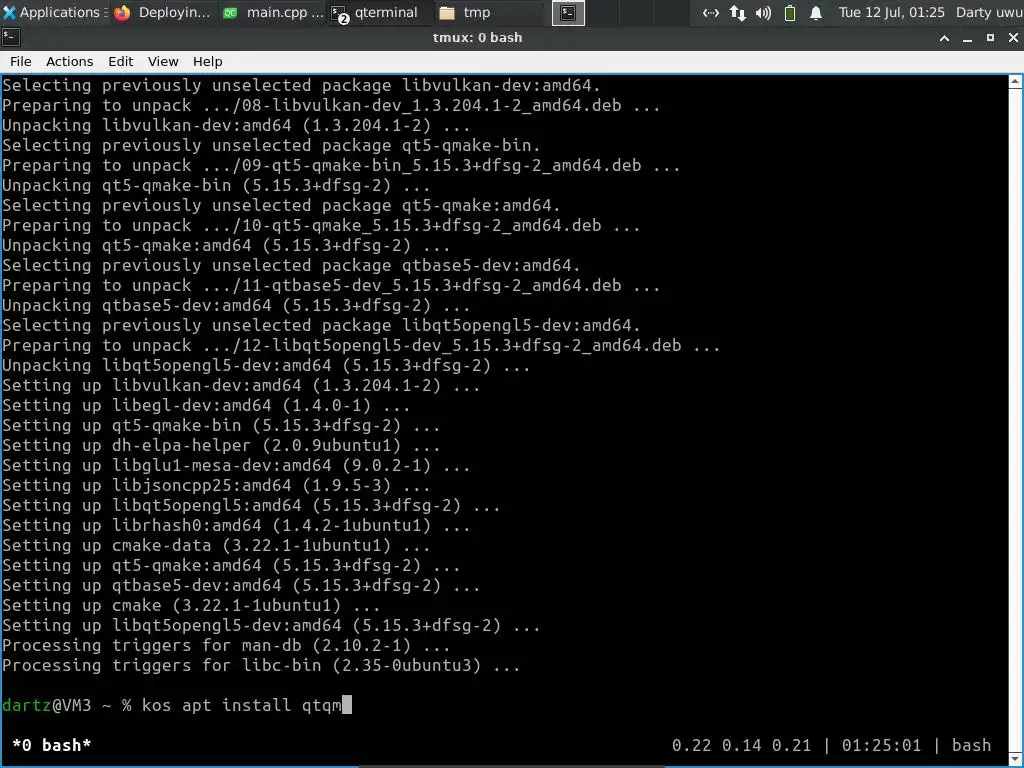Open the View menu

(163, 61)
